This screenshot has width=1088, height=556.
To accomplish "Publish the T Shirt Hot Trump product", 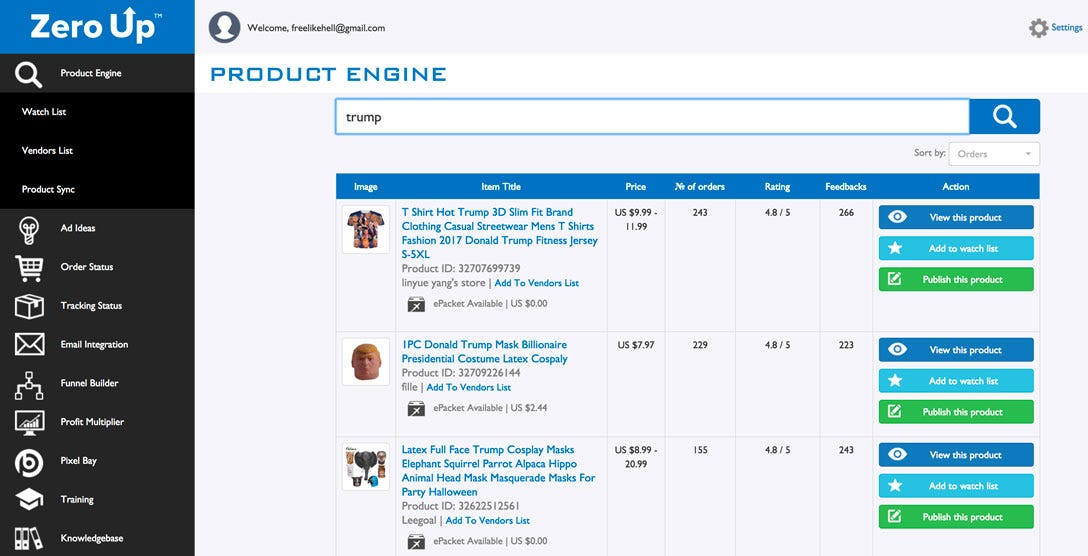I will coord(956,280).
